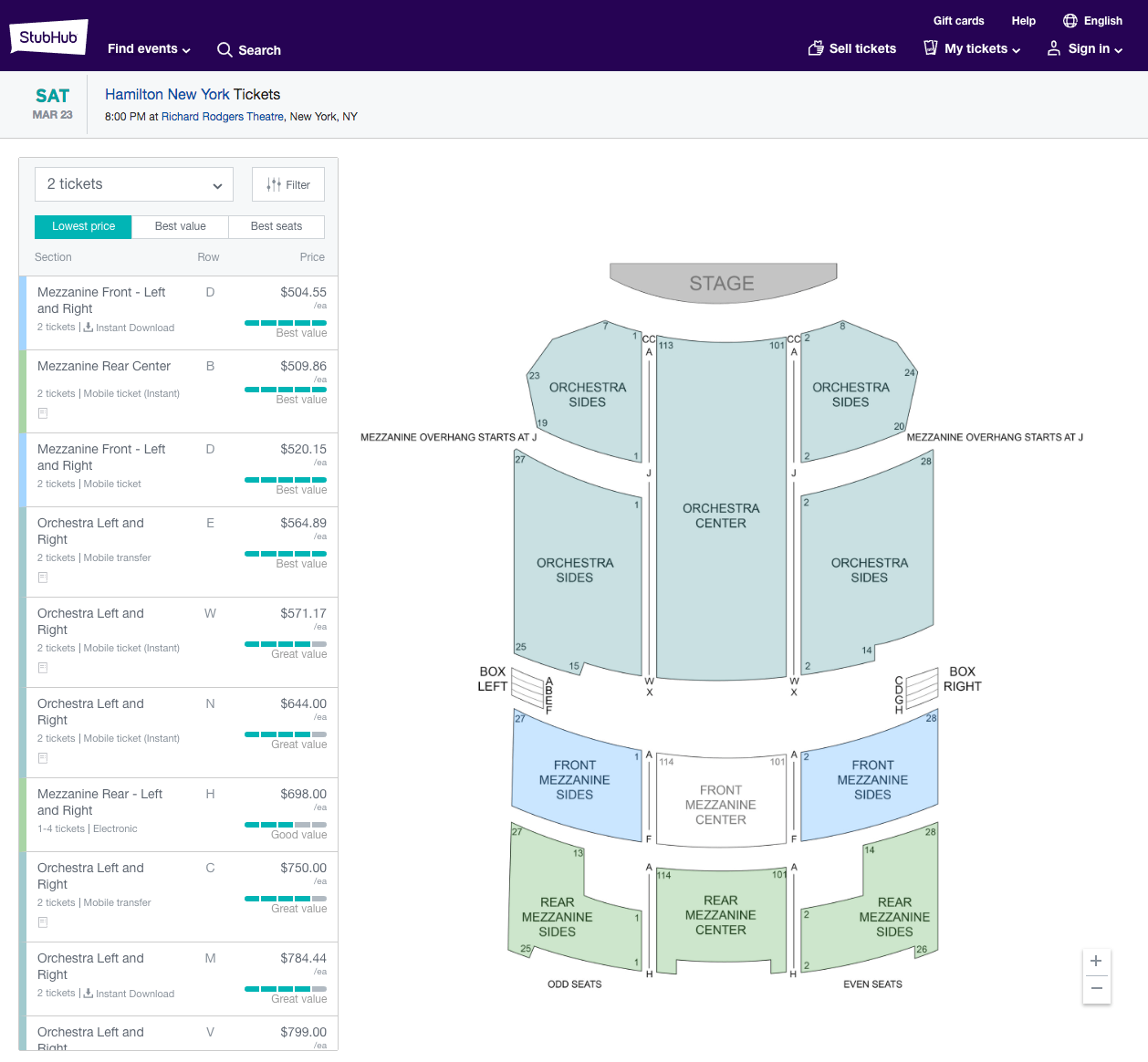Click the Richard Rodgers Theatre link

(x=223, y=117)
